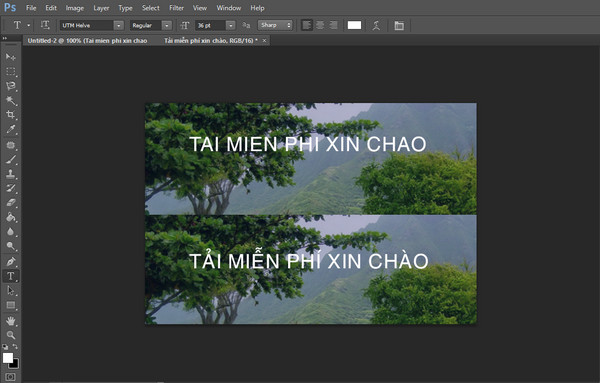Click the black background color swatch
This screenshot has width=600, height=383.
tap(15, 365)
